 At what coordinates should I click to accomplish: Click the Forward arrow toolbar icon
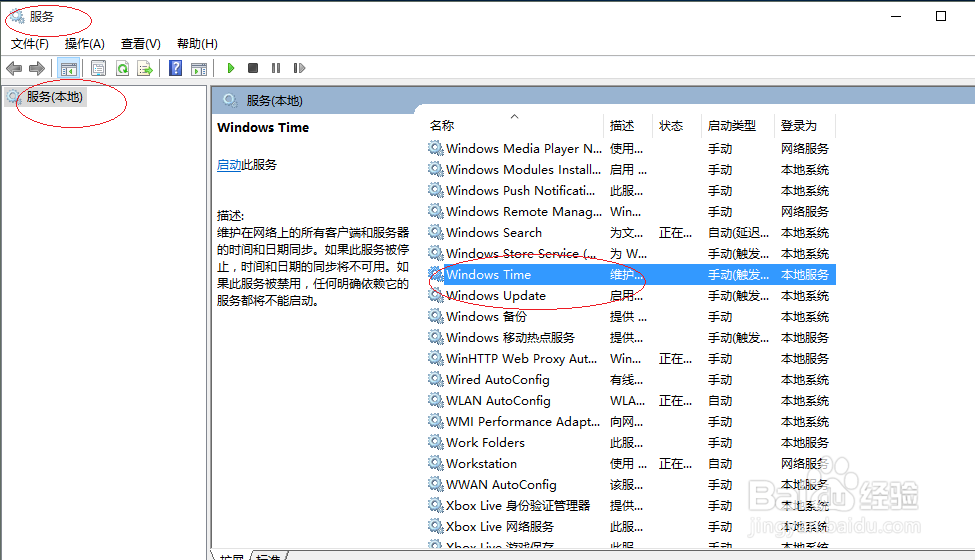tap(37, 68)
